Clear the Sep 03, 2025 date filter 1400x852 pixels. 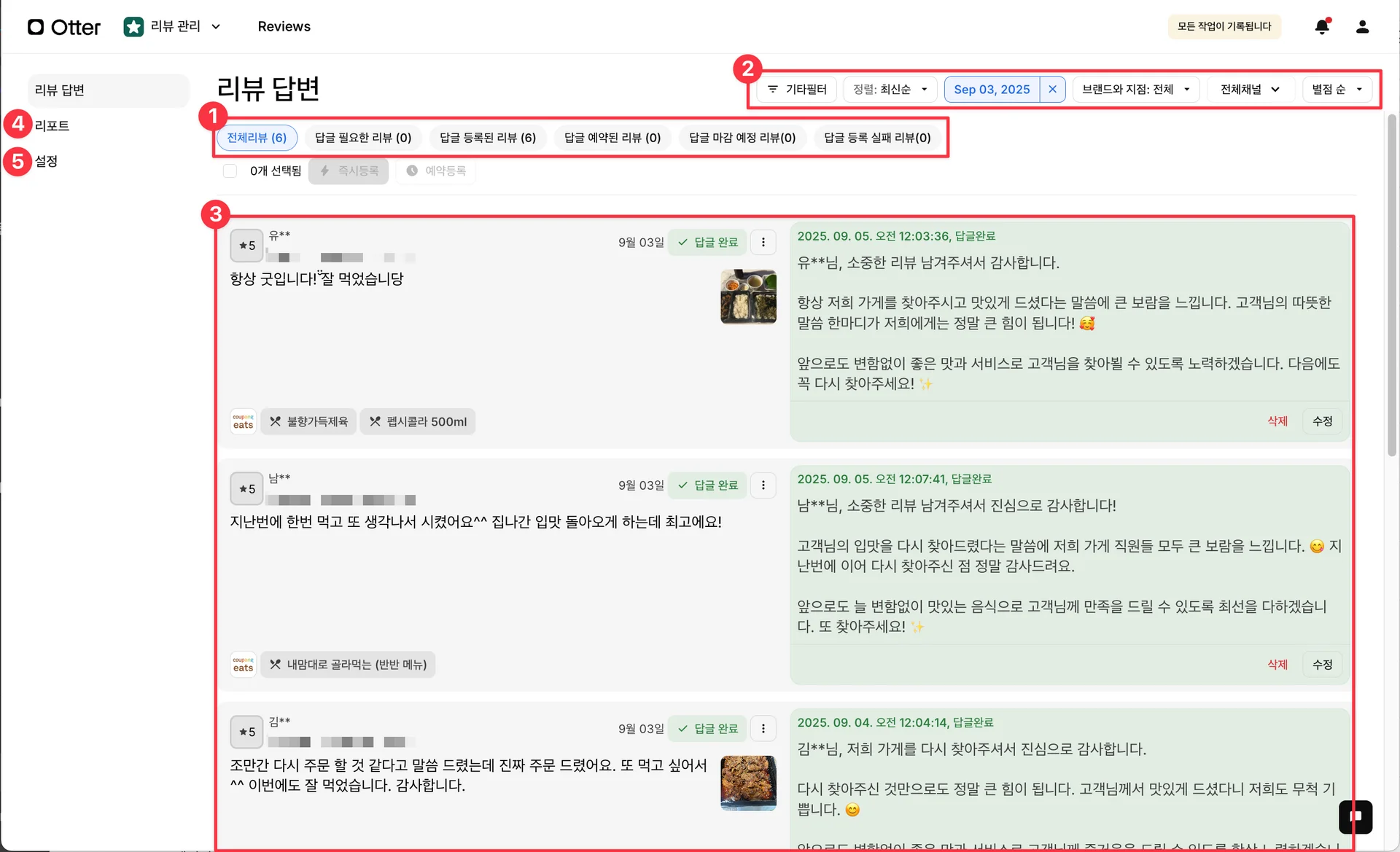click(x=1052, y=89)
